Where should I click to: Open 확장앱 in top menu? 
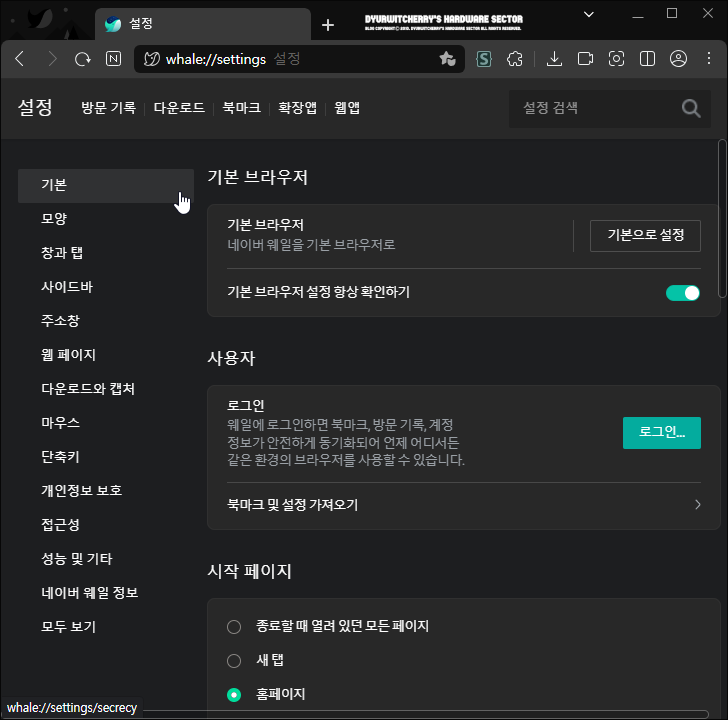pos(297,108)
